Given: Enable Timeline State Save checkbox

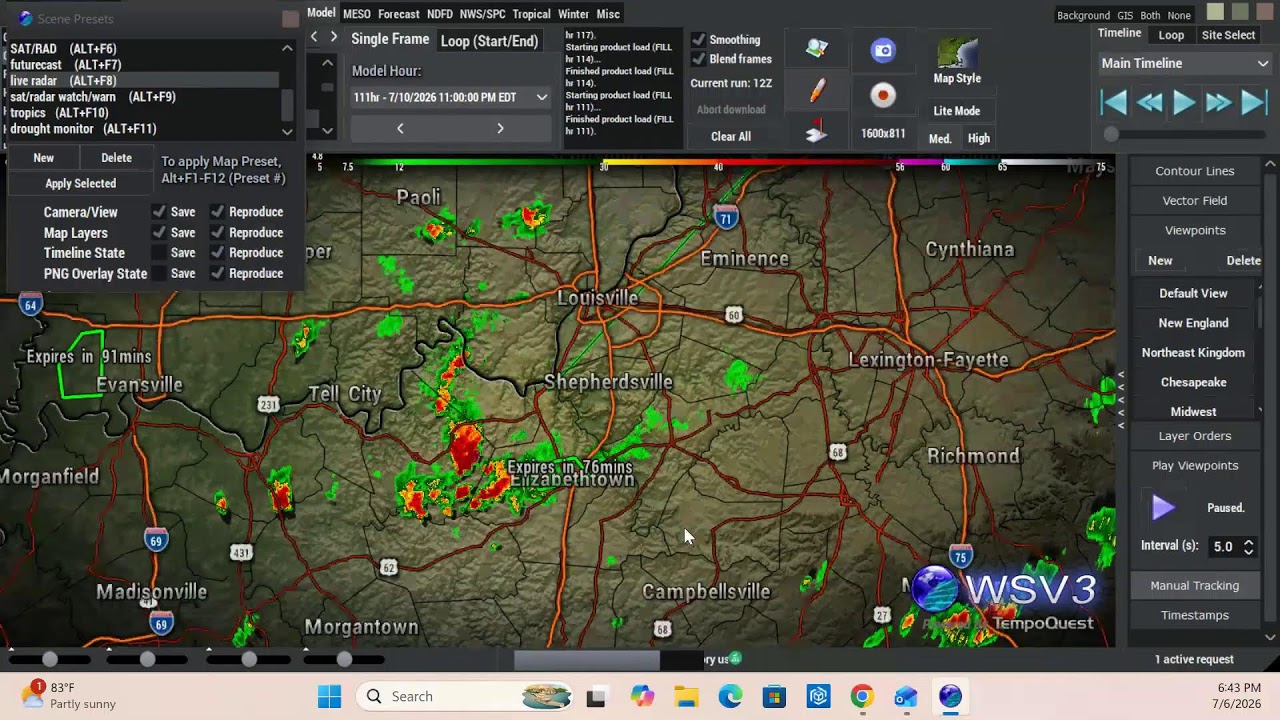Looking at the screenshot, I should (x=158, y=253).
